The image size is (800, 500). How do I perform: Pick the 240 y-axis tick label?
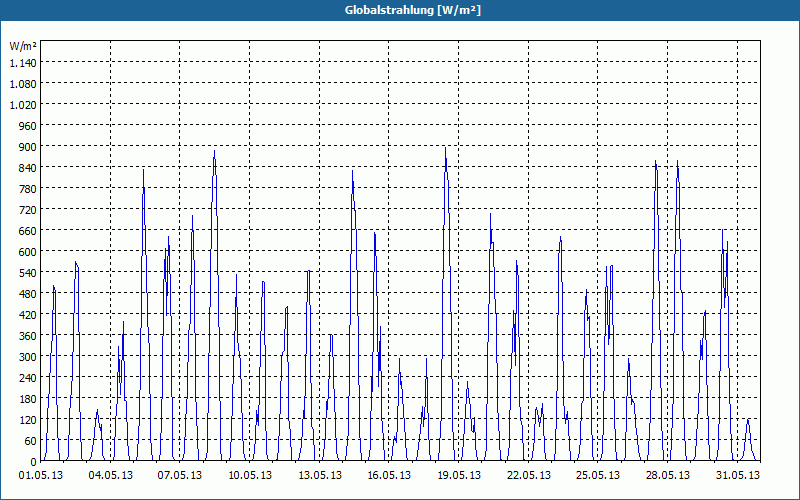(x=28, y=378)
